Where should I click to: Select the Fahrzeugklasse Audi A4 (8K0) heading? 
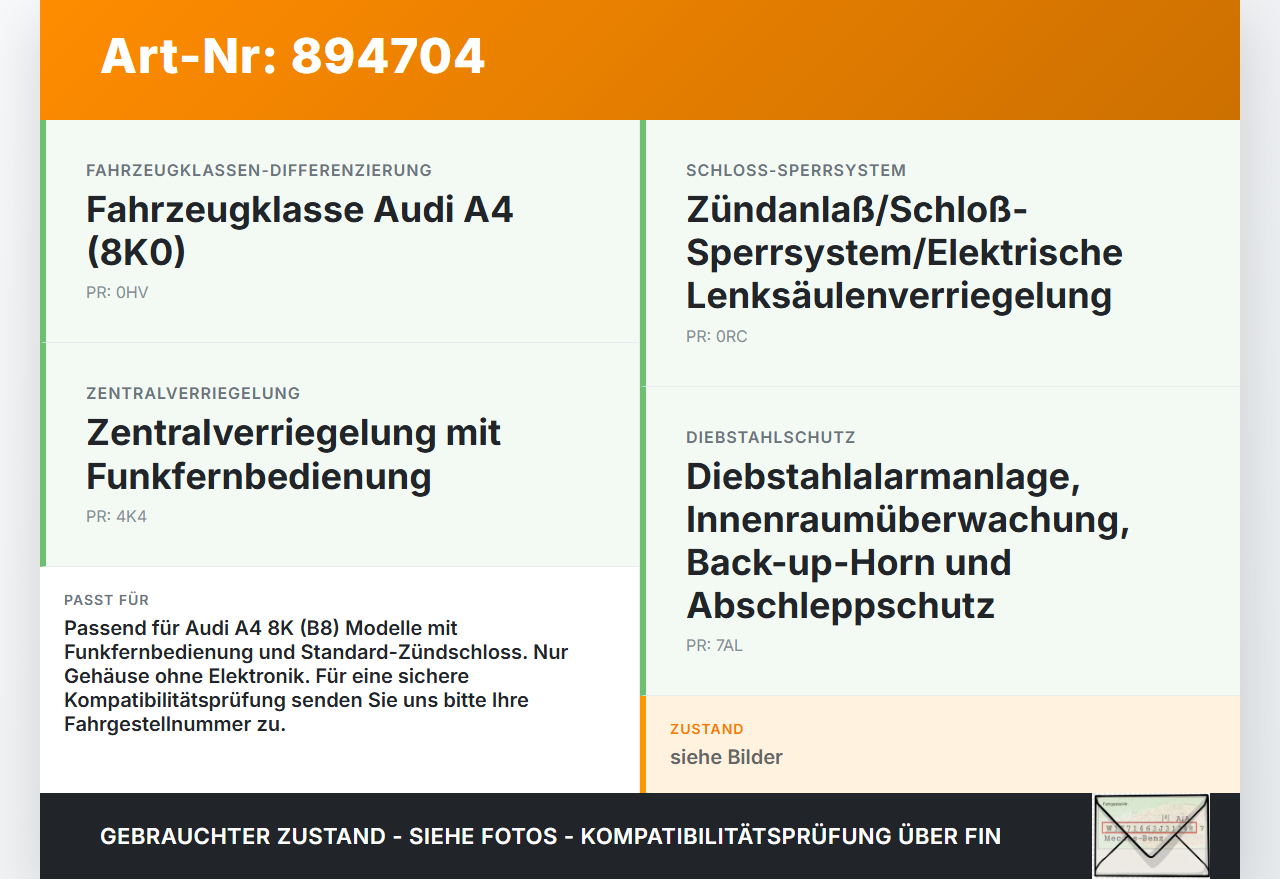pos(300,231)
